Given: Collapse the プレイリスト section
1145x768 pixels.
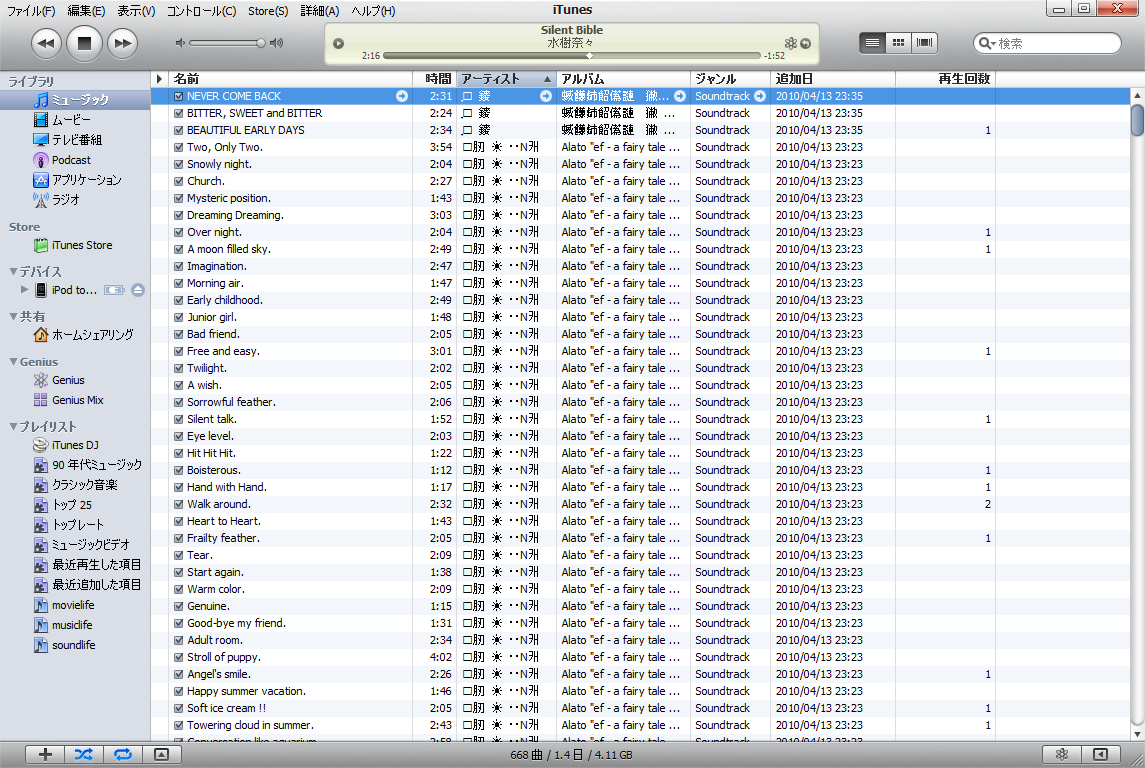Looking at the screenshot, I should pos(13,427).
